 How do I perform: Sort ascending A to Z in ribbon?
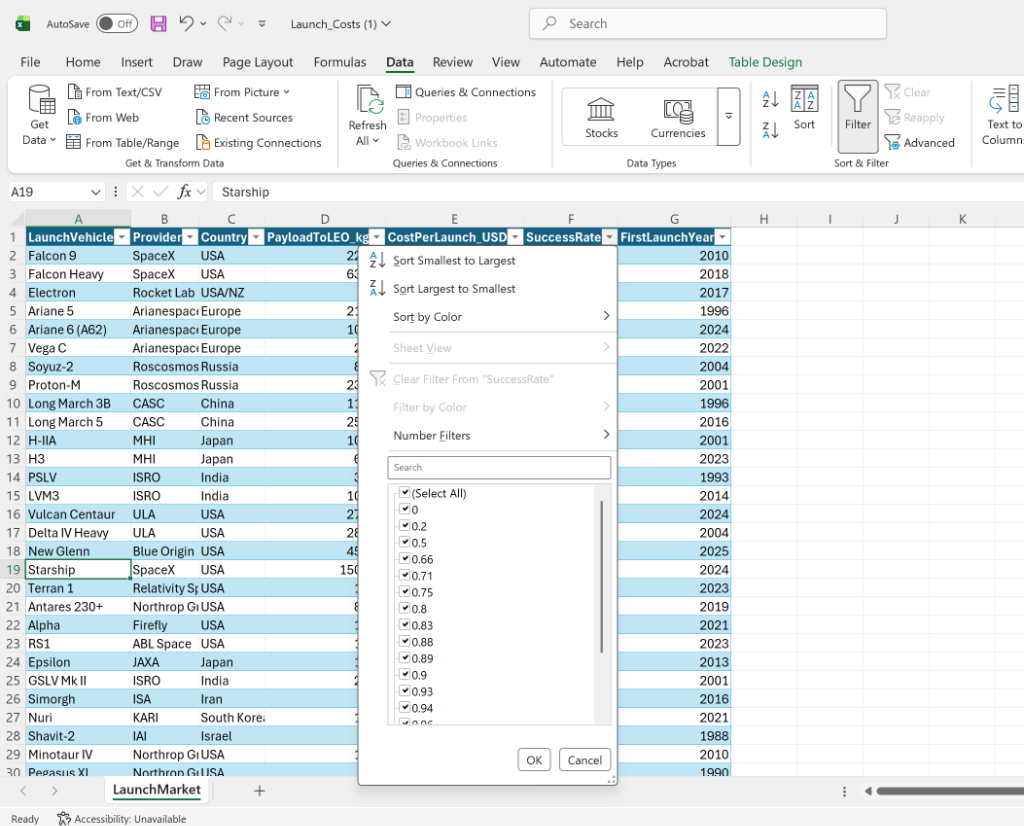click(x=770, y=99)
